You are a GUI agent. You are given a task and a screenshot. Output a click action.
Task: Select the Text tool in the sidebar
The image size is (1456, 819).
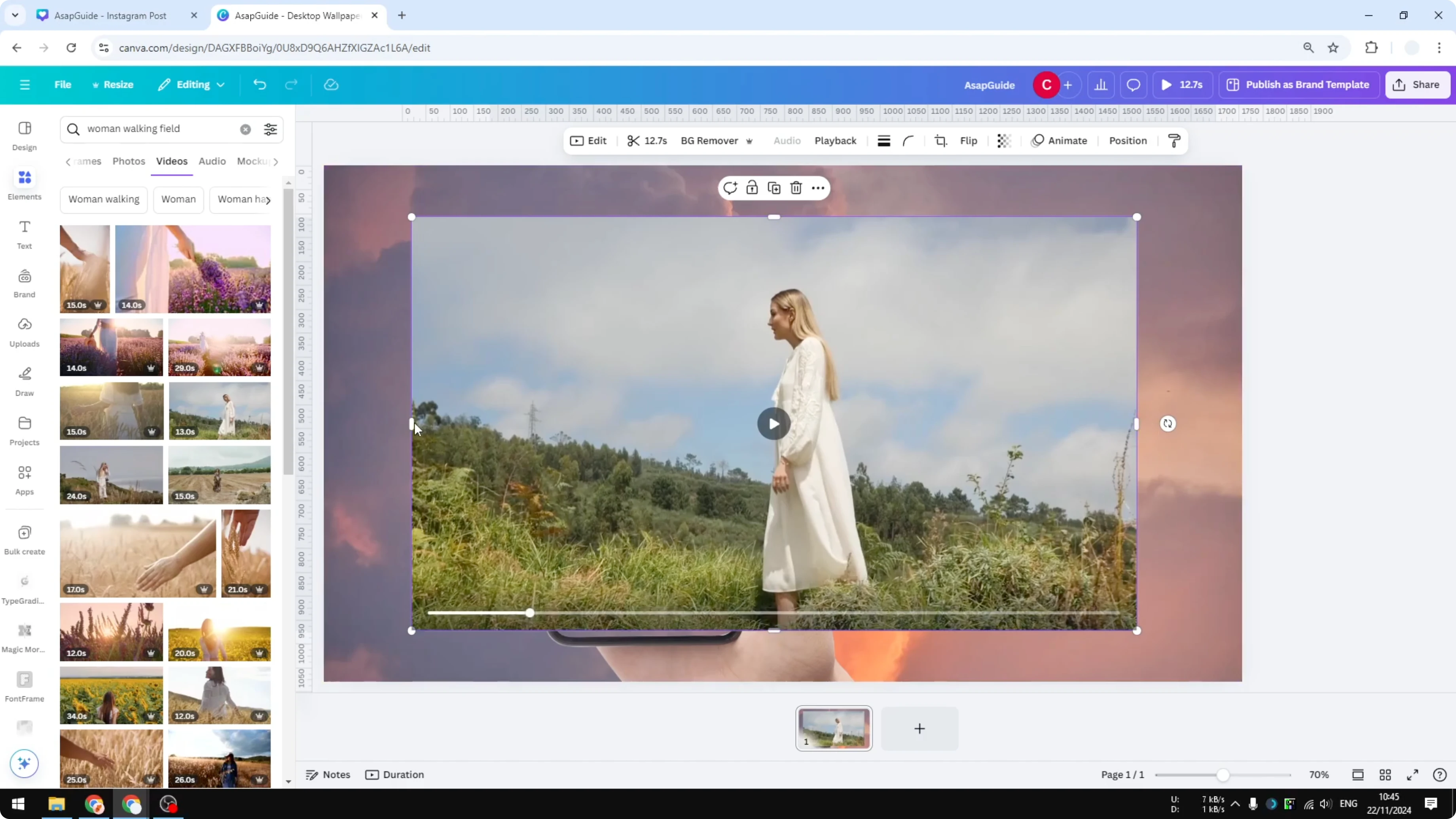pyautogui.click(x=24, y=233)
